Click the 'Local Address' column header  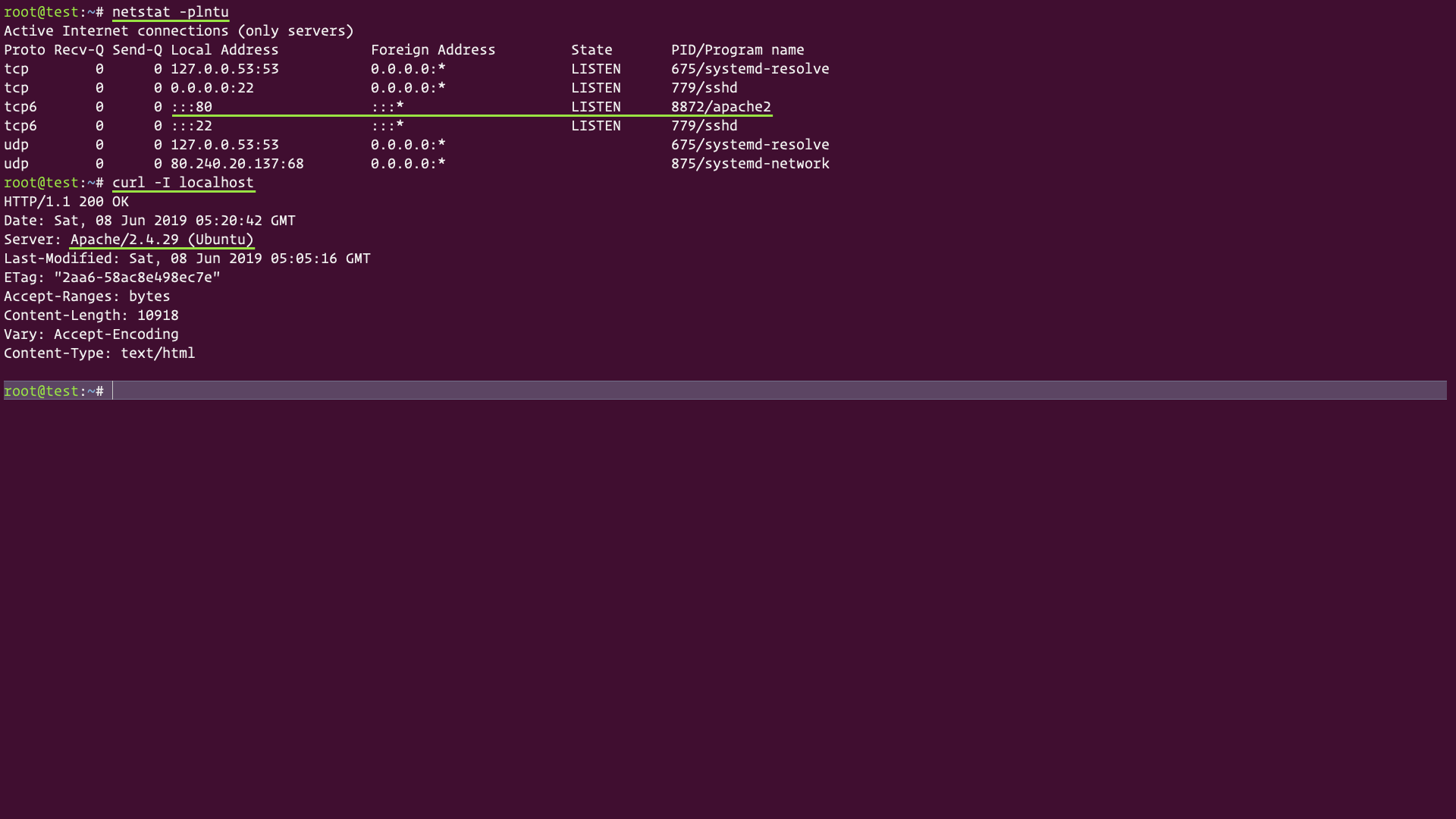[x=224, y=50]
